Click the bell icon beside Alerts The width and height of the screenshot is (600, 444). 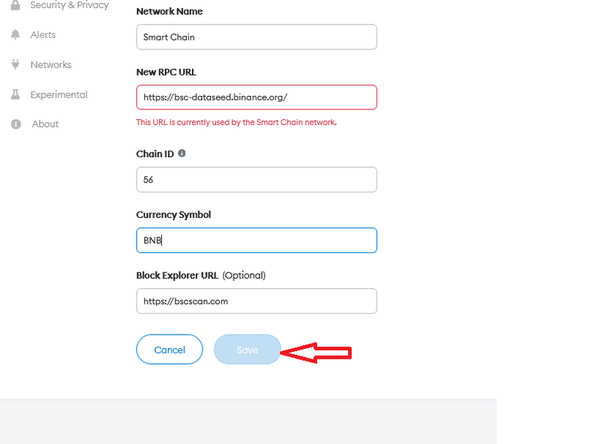[15, 35]
